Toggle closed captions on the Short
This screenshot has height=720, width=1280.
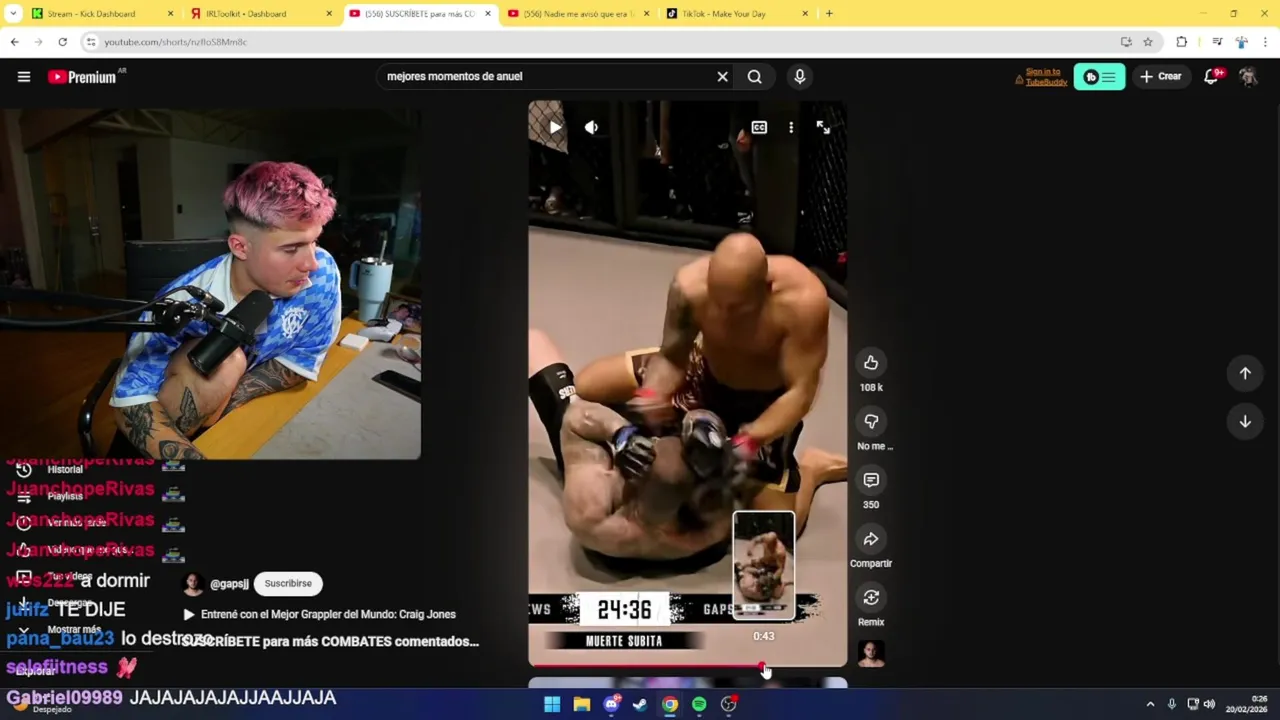click(x=759, y=127)
